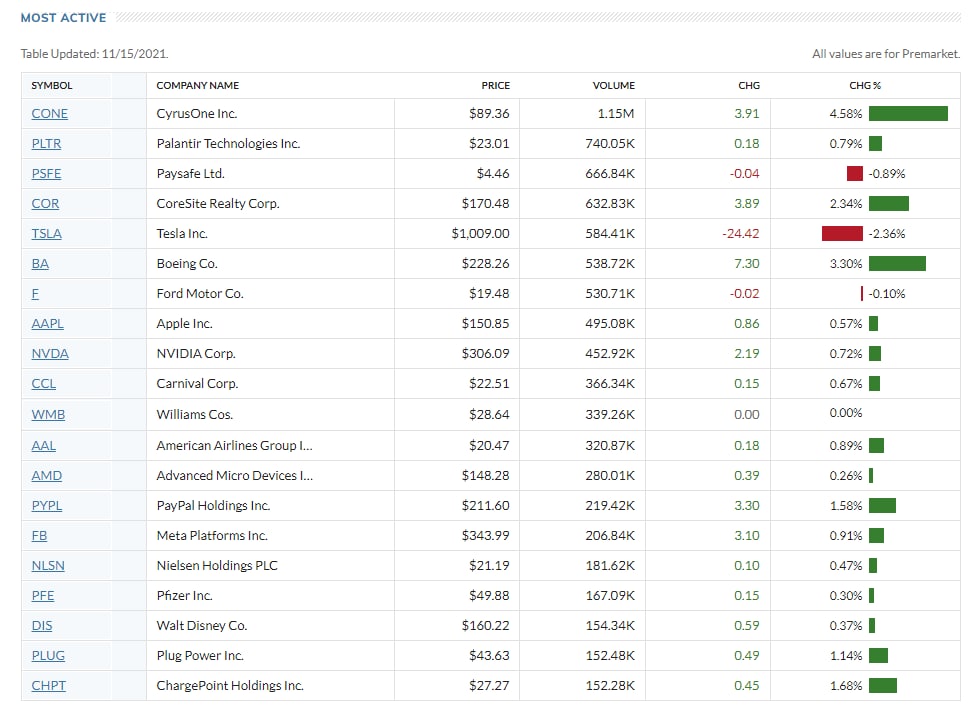Open the COR ticker link
Viewport: 974px width, 712px height.
pos(45,204)
